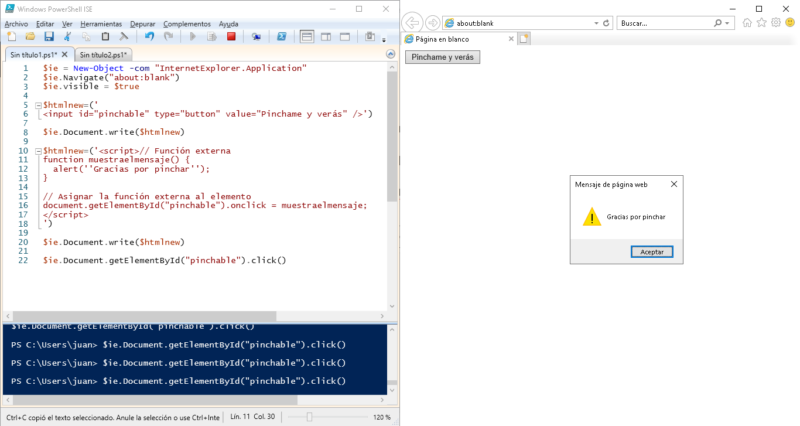Click the Aceptar button in the dialog

pos(652,252)
